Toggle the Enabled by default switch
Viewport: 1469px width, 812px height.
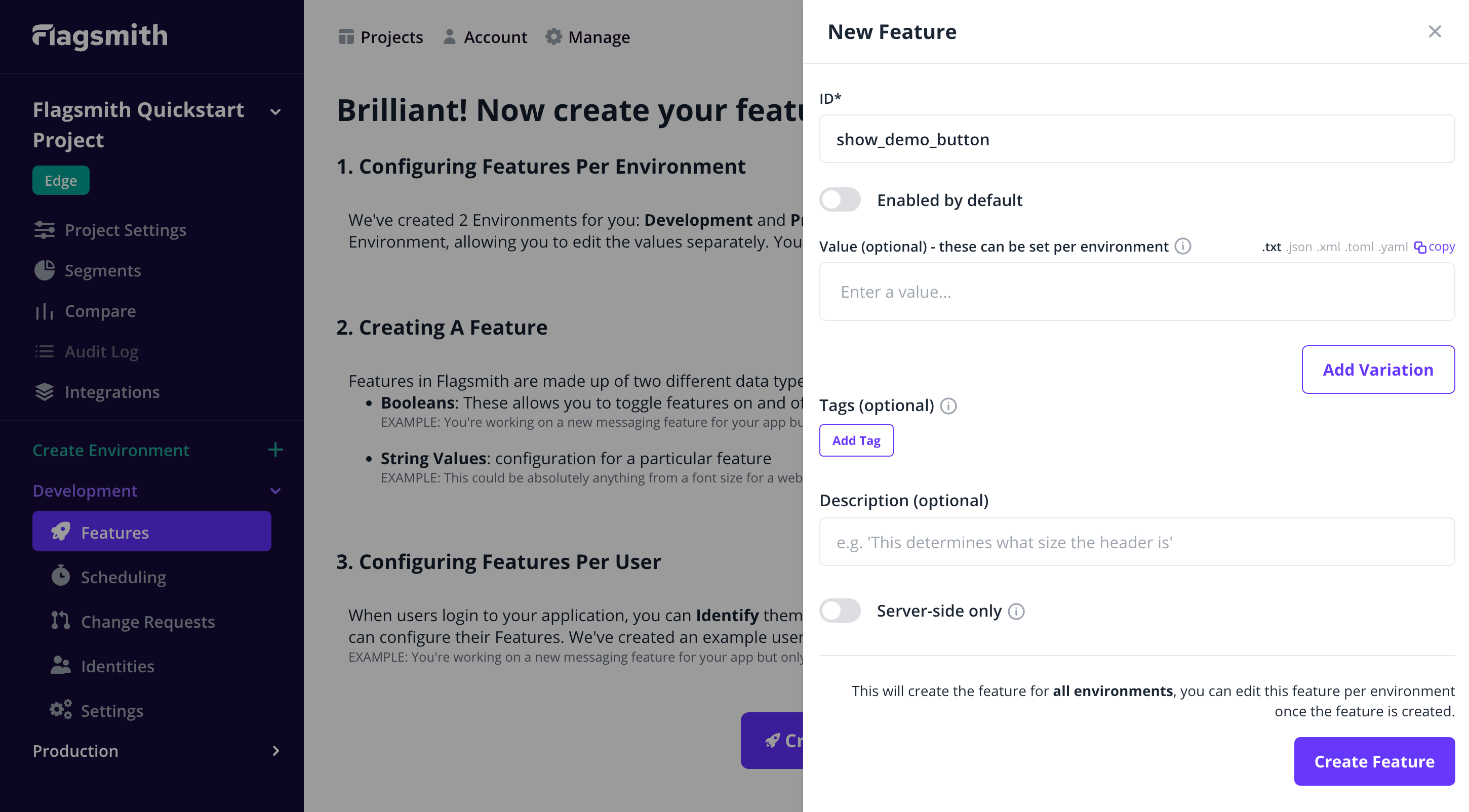coord(840,199)
